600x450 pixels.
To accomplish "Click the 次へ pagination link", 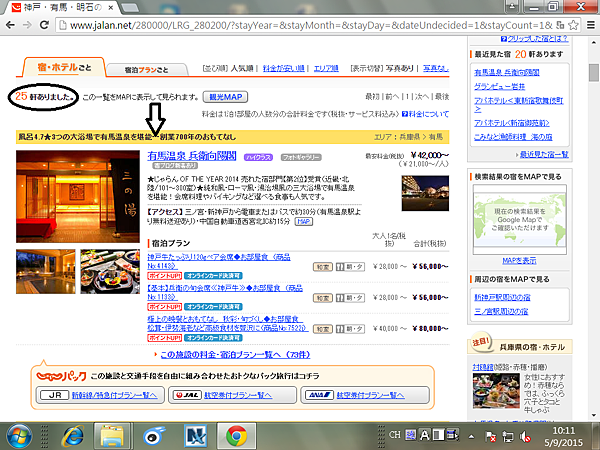I will click(x=421, y=97).
